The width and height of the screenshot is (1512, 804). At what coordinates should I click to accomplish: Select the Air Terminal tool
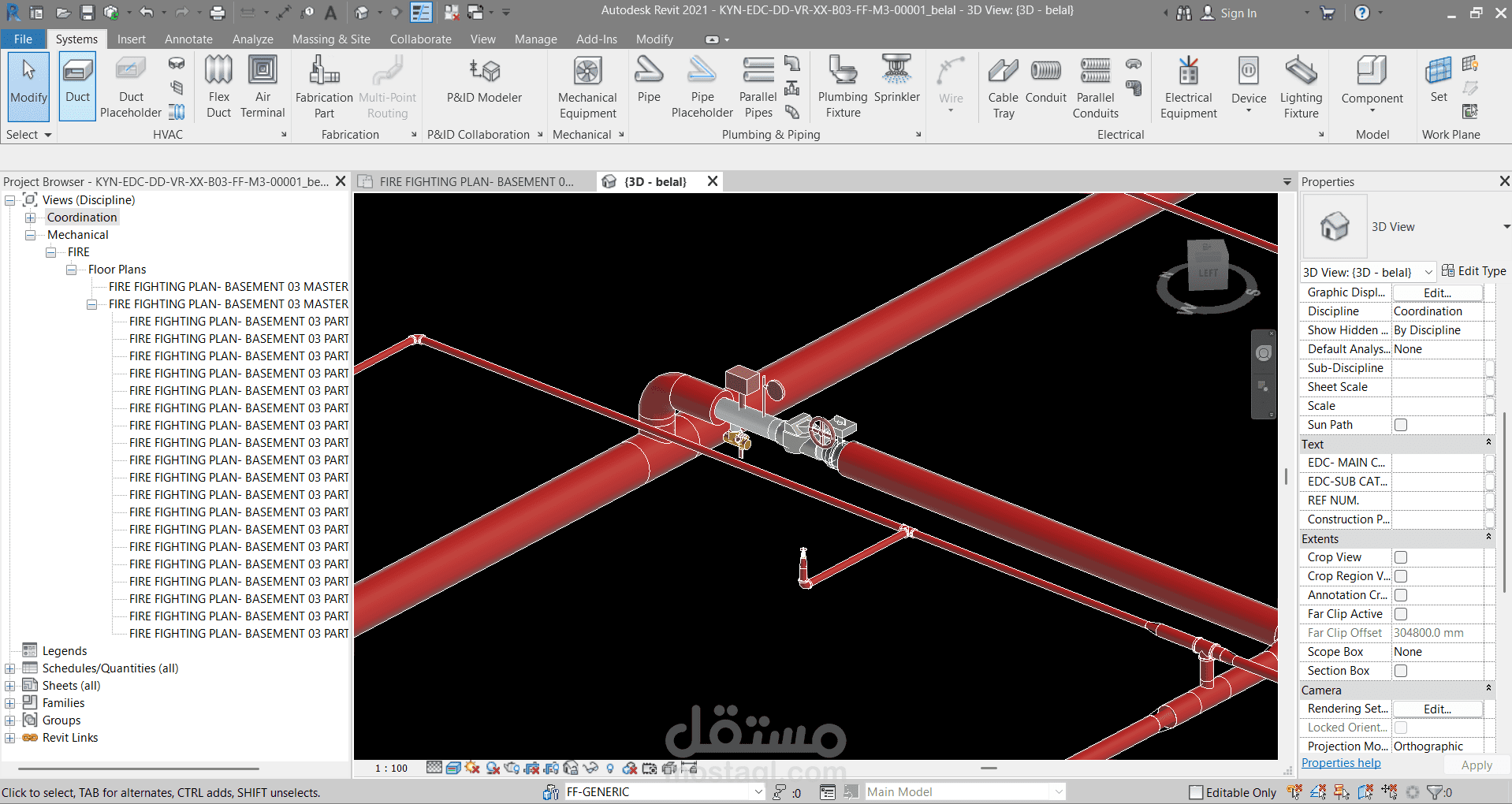pos(263,86)
